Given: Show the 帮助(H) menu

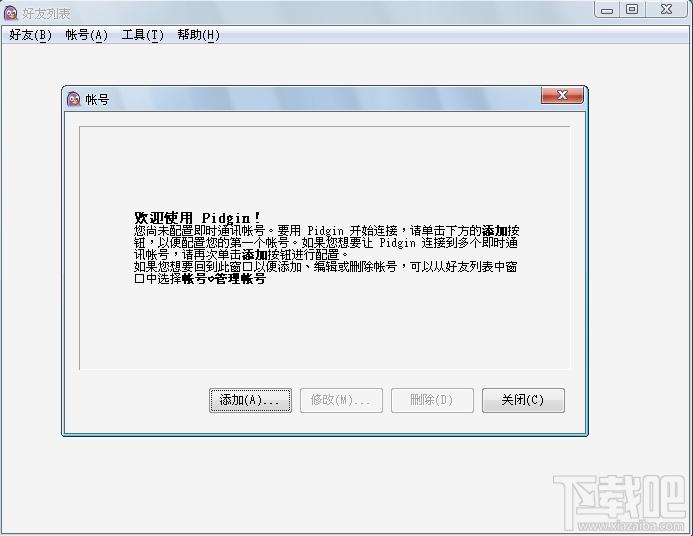Looking at the screenshot, I should click(x=198, y=35).
